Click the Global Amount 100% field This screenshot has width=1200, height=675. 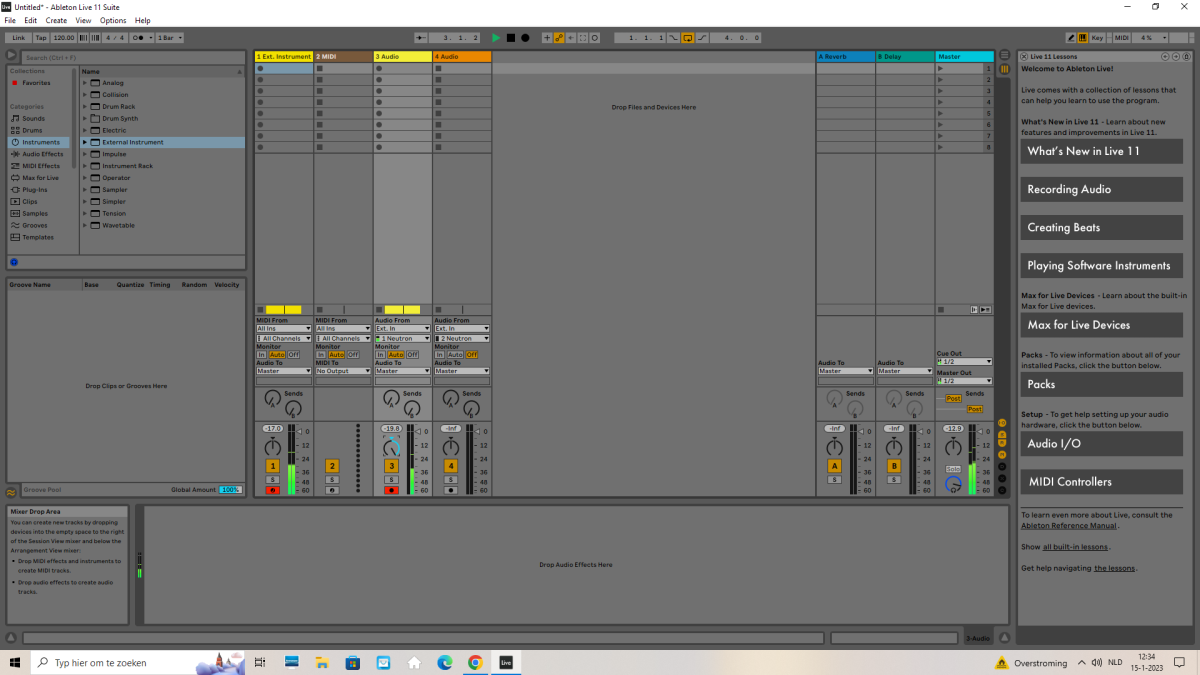click(230, 489)
